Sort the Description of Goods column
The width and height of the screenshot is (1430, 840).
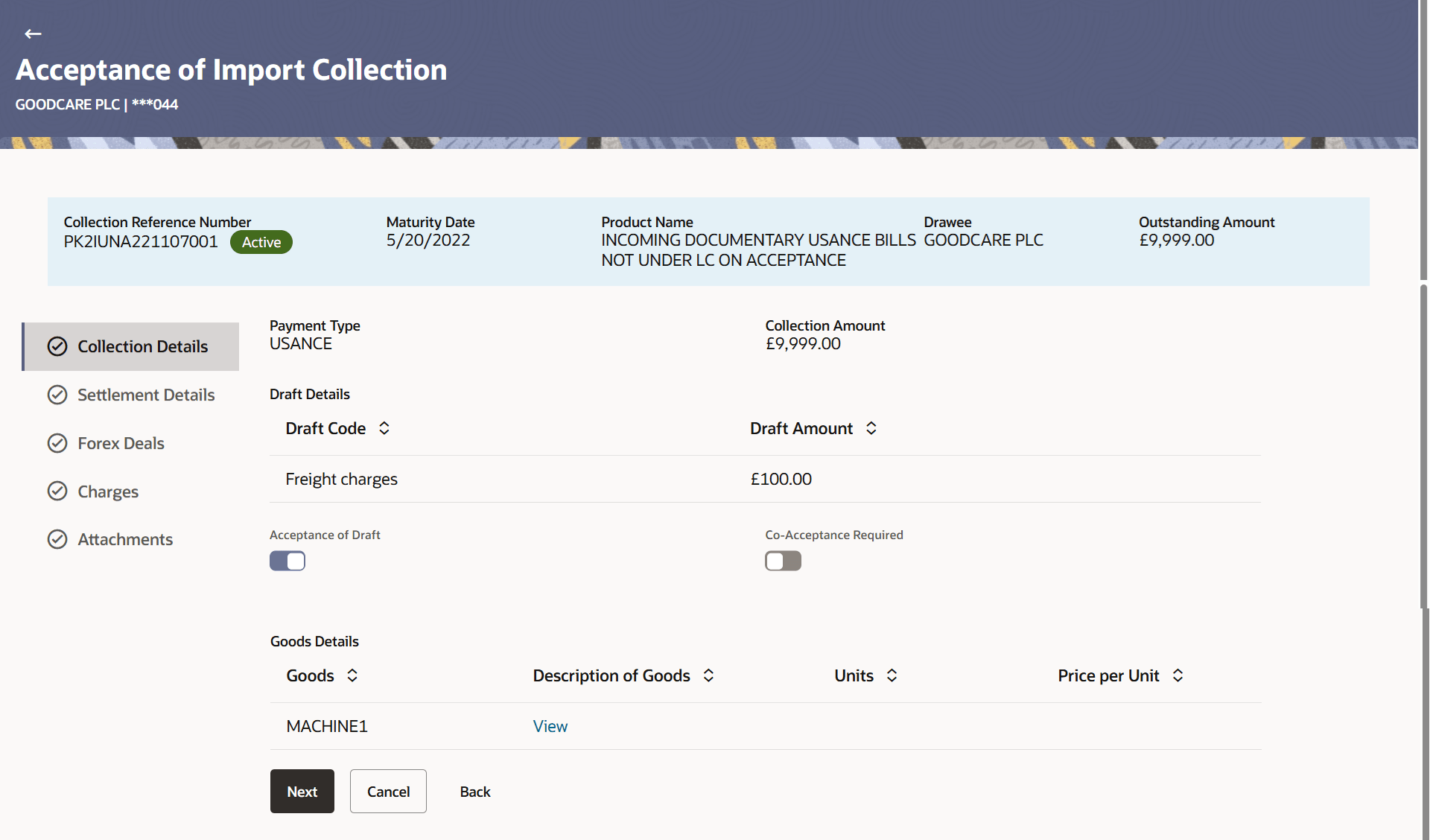point(708,675)
